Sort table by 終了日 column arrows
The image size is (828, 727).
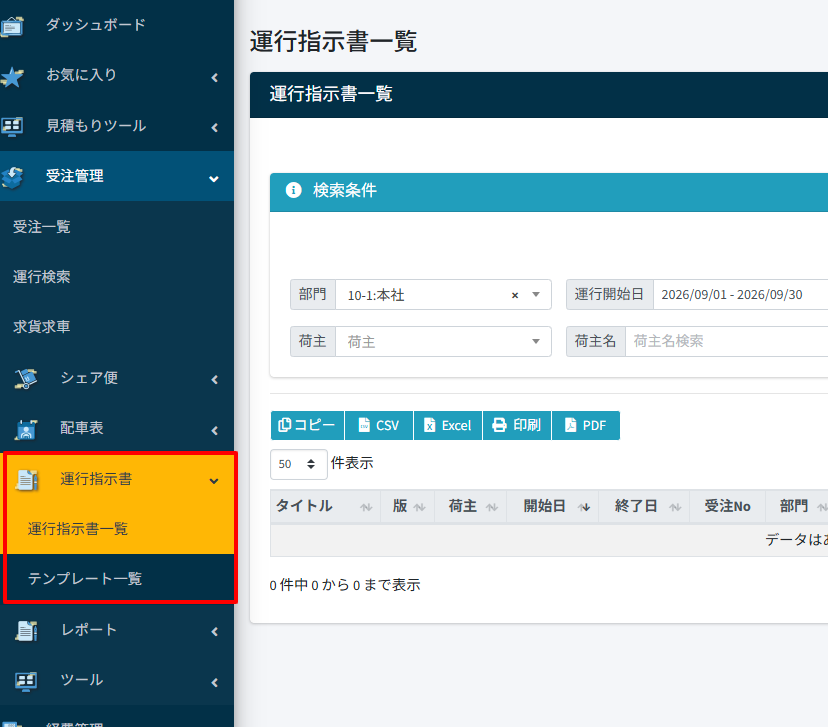coord(675,507)
